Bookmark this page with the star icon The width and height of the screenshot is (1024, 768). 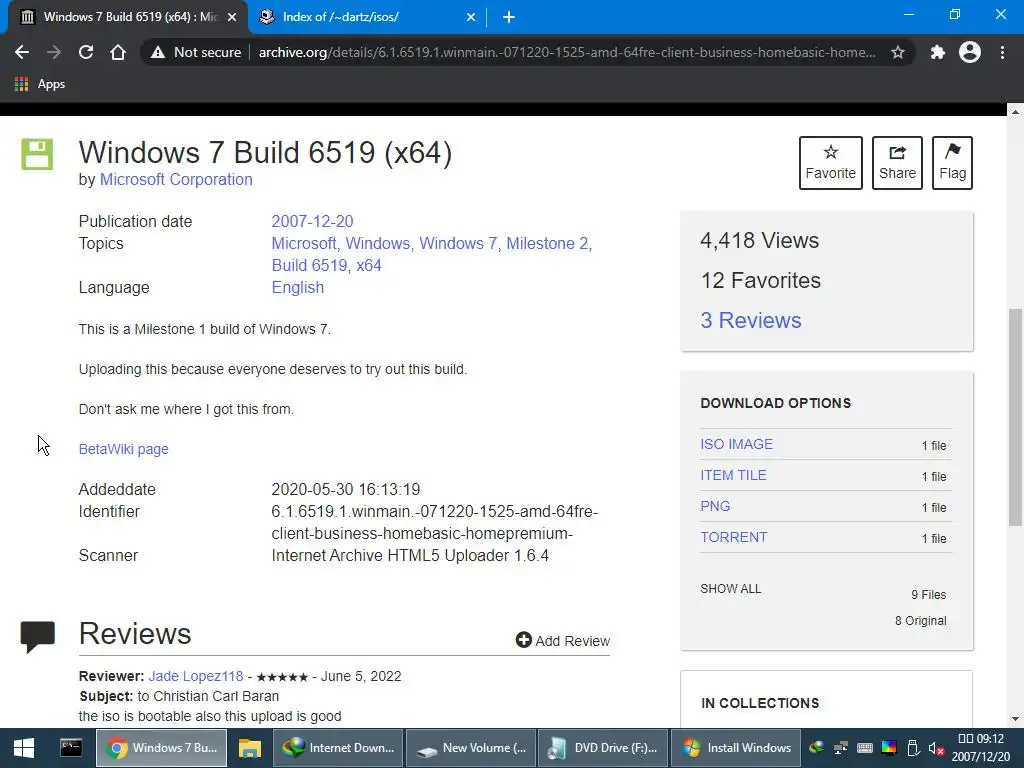pyautogui.click(x=898, y=52)
